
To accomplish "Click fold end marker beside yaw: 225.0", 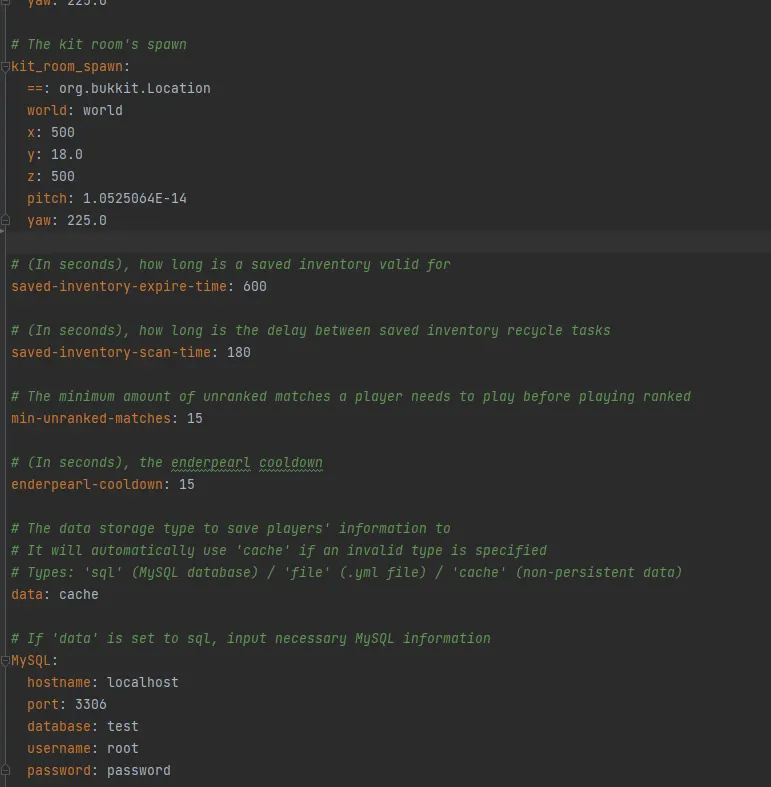I will (x=7, y=221).
